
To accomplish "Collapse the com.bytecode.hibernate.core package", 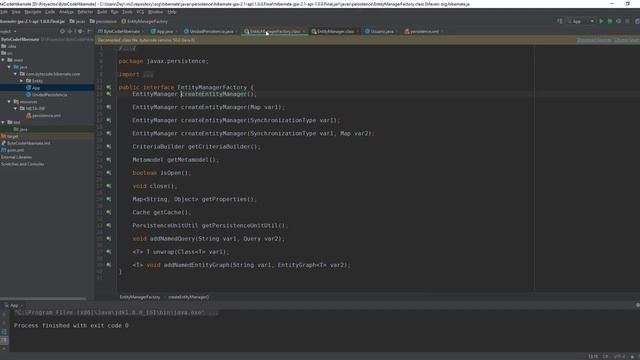I will 16,74.
